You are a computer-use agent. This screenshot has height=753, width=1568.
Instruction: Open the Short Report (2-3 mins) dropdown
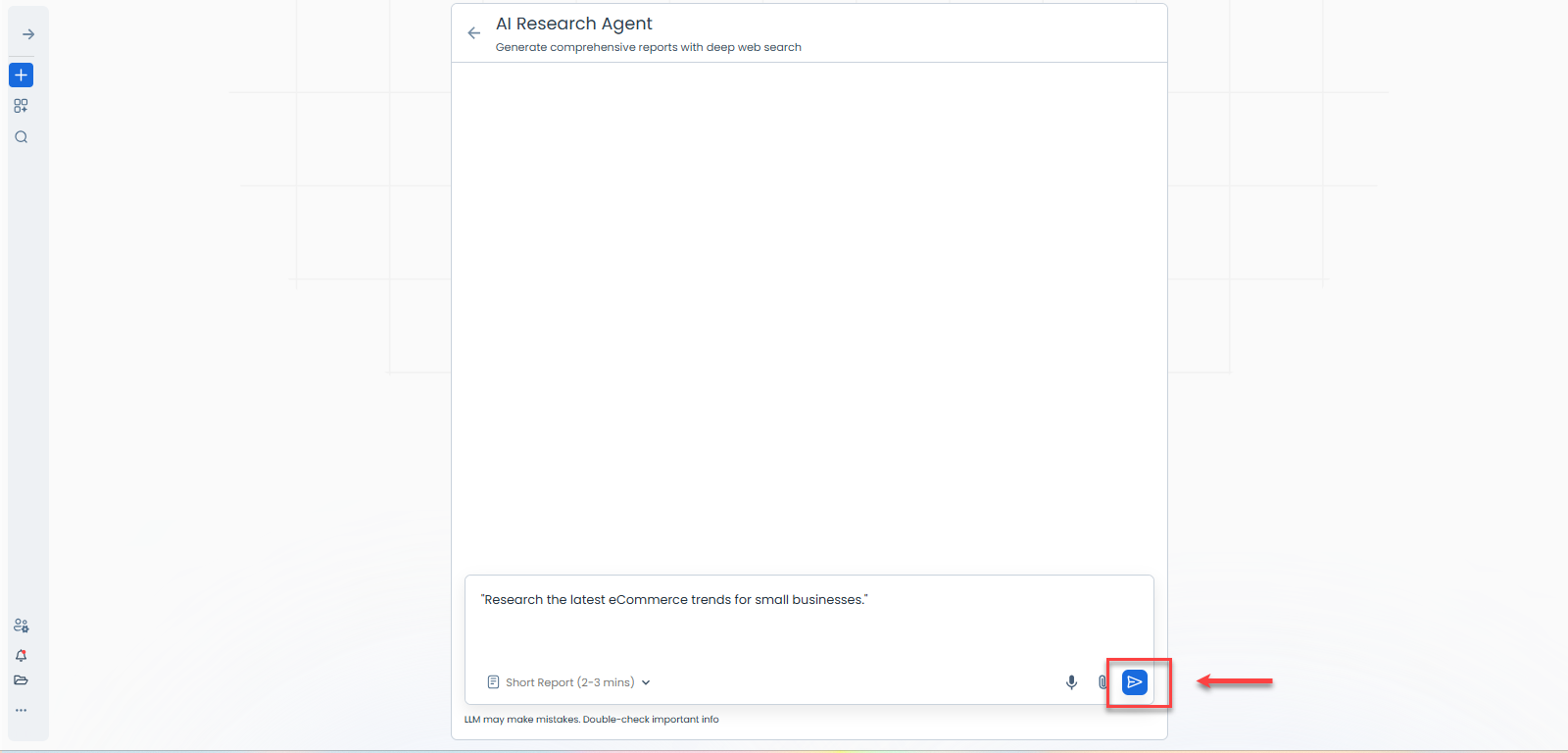569,682
